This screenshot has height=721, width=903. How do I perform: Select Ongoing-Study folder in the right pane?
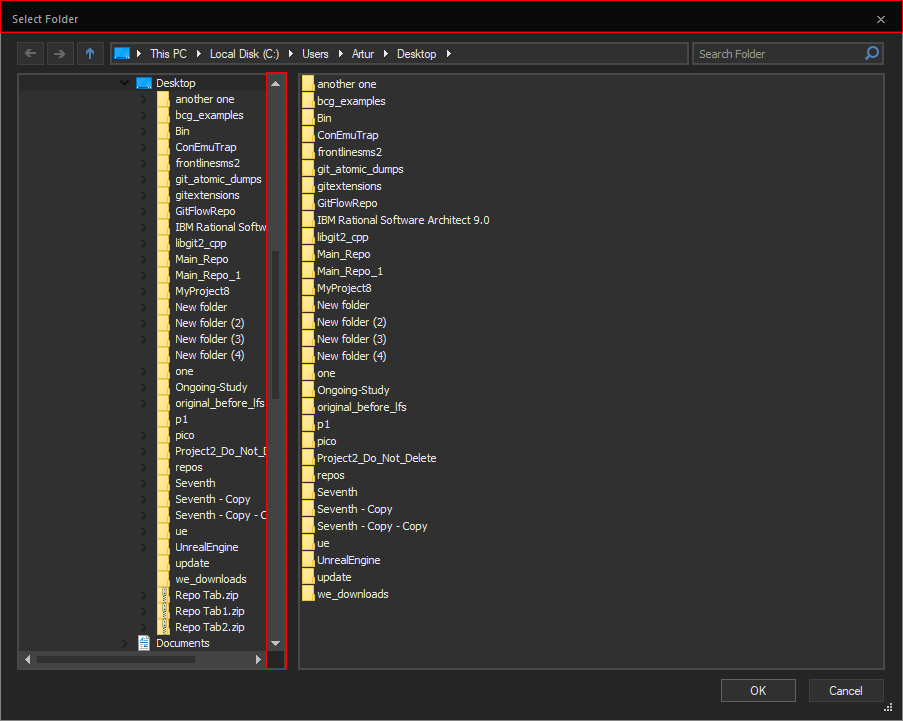click(353, 390)
